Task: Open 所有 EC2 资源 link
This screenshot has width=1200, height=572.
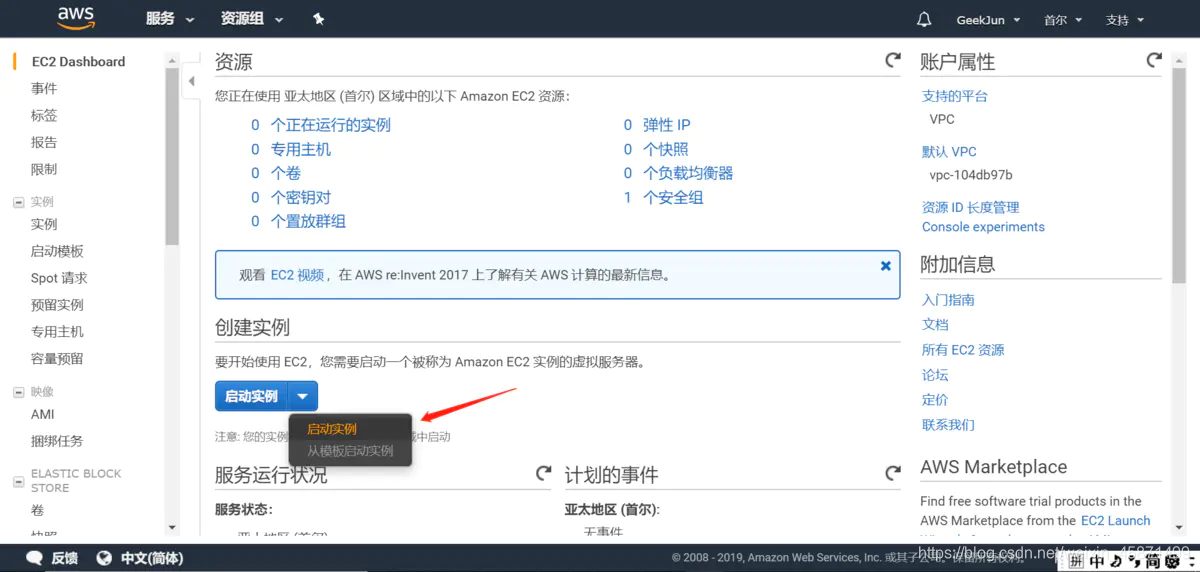Action: [x=963, y=350]
